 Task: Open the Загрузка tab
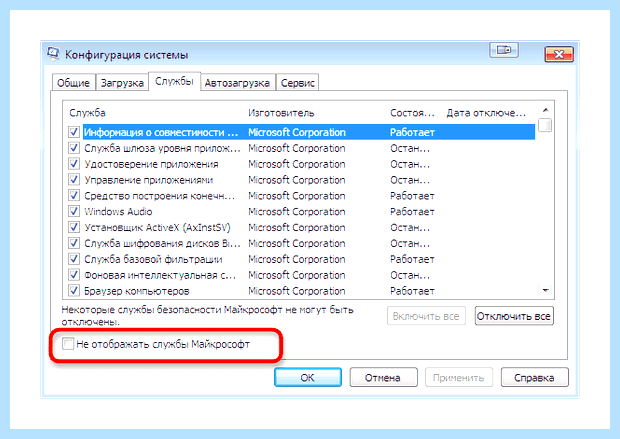(x=122, y=83)
